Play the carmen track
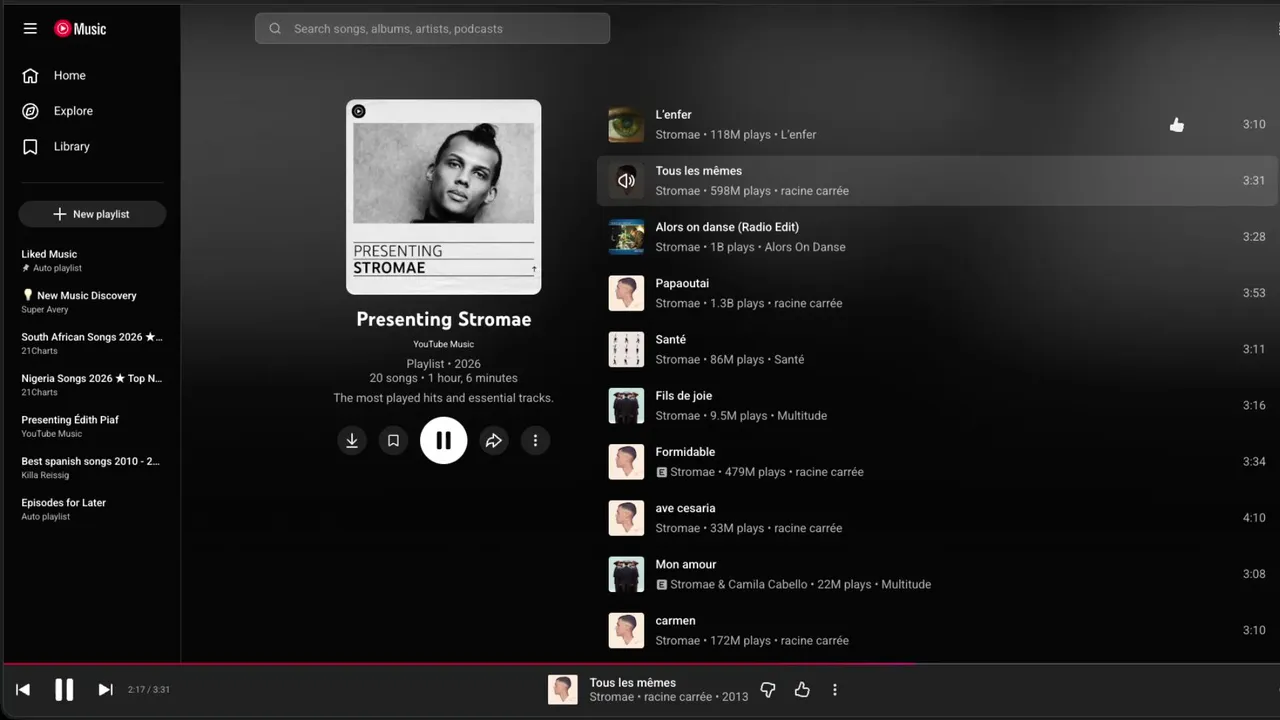 point(675,621)
